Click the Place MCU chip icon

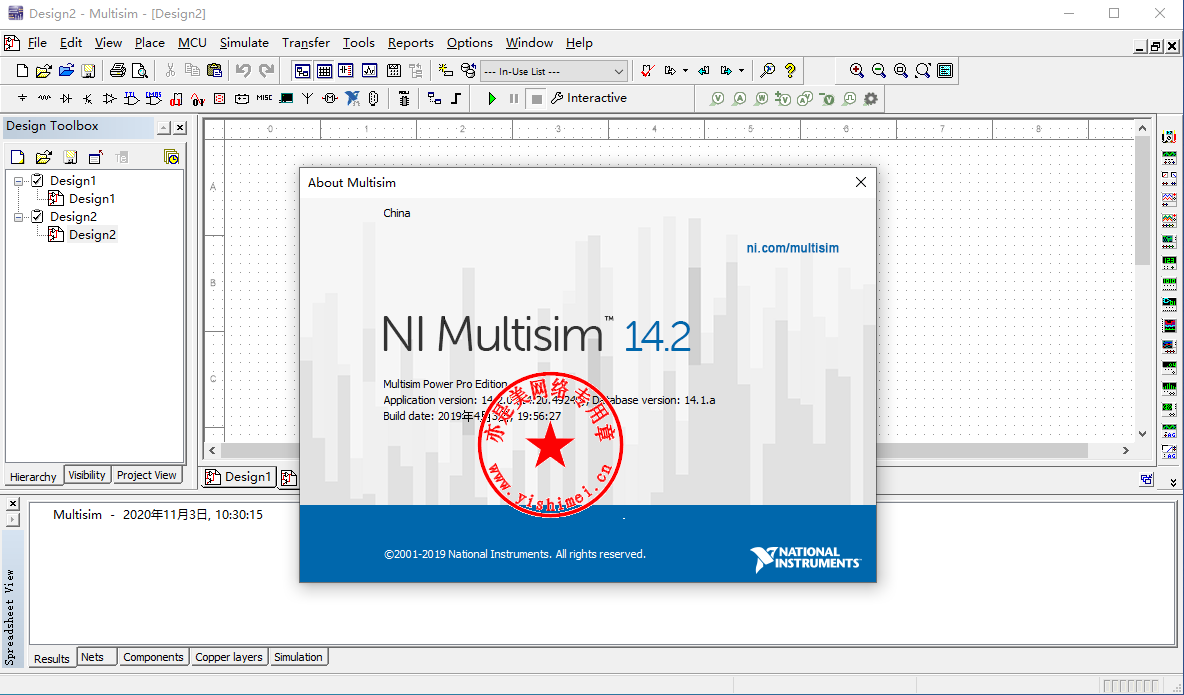pos(404,98)
